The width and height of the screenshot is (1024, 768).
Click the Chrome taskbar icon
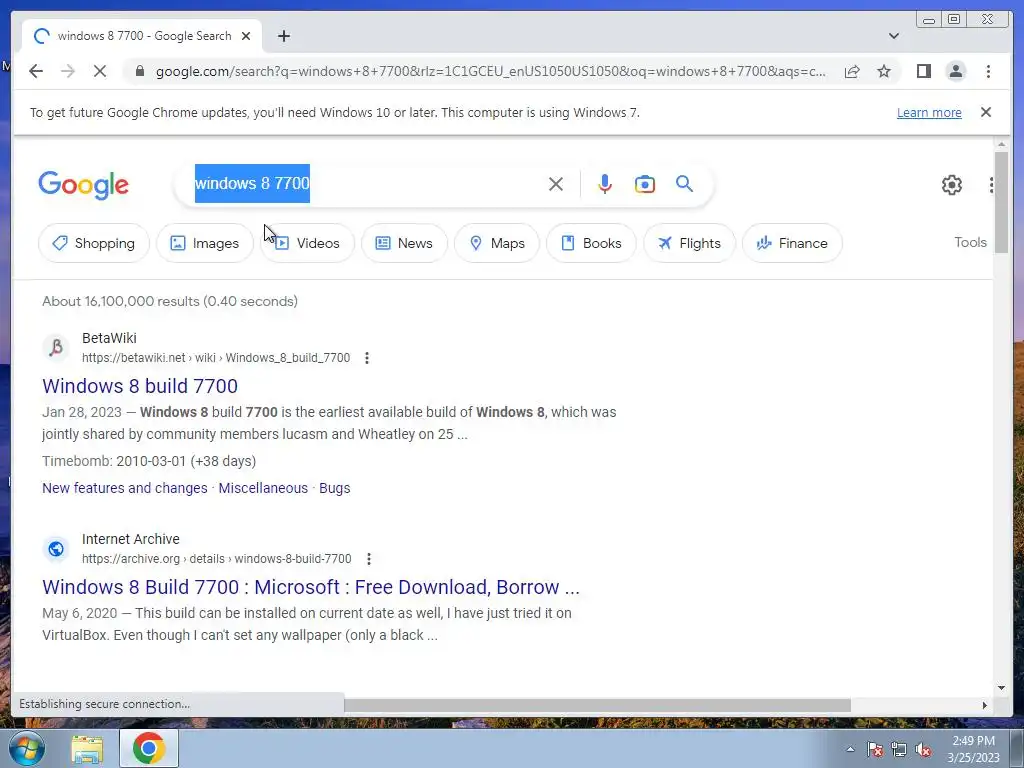[x=149, y=748]
